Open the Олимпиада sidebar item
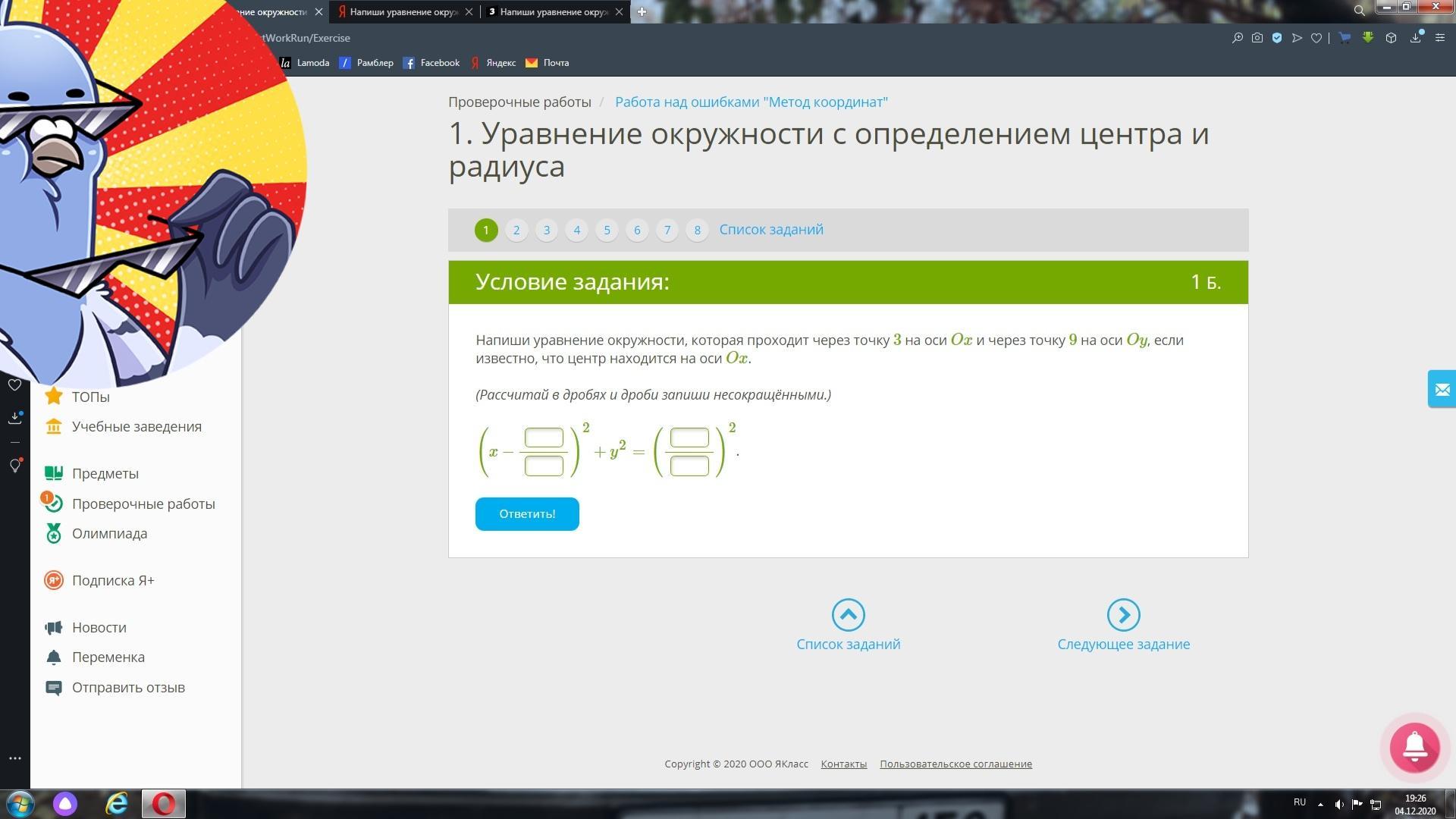 pyautogui.click(x=109, y=534)
